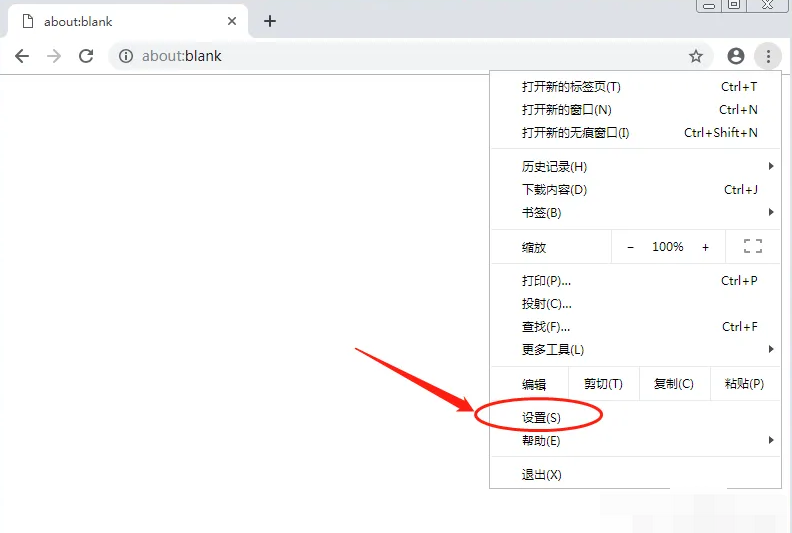Click the 100% zoom level value
The image size is (792, 533).
pyautogui.click(x=667, y=247)
